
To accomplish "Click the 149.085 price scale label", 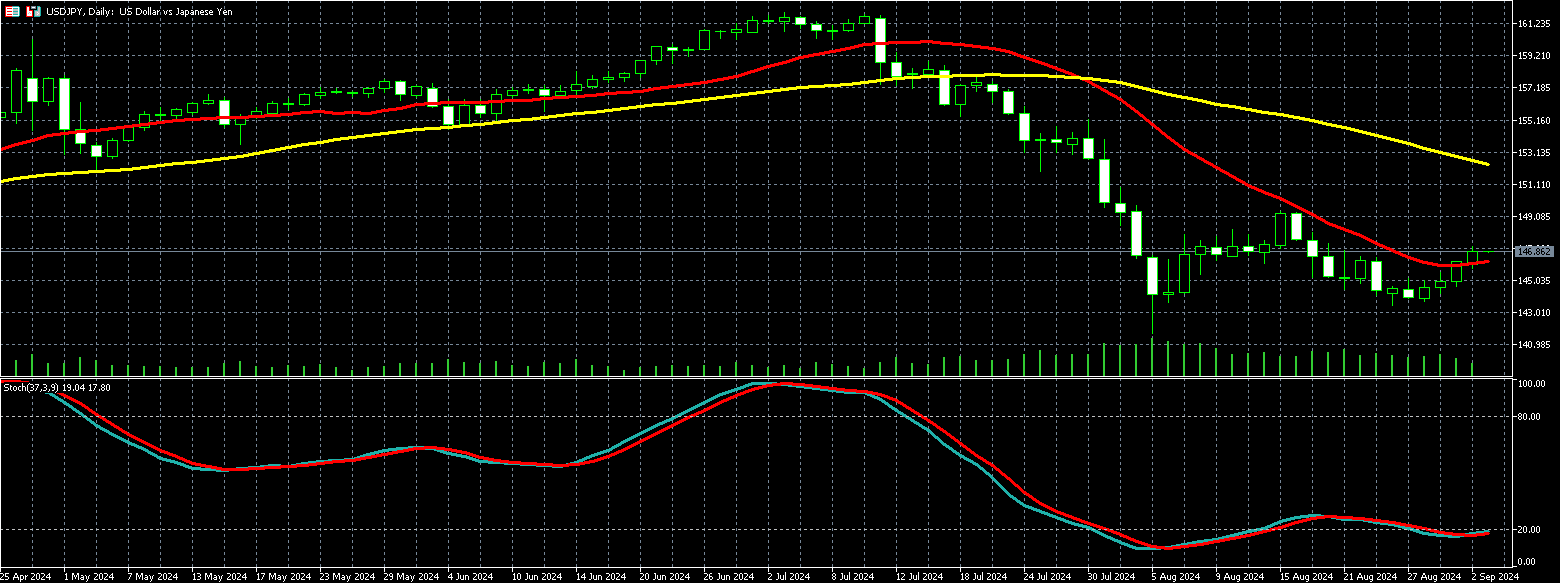I will point(1533,216).
